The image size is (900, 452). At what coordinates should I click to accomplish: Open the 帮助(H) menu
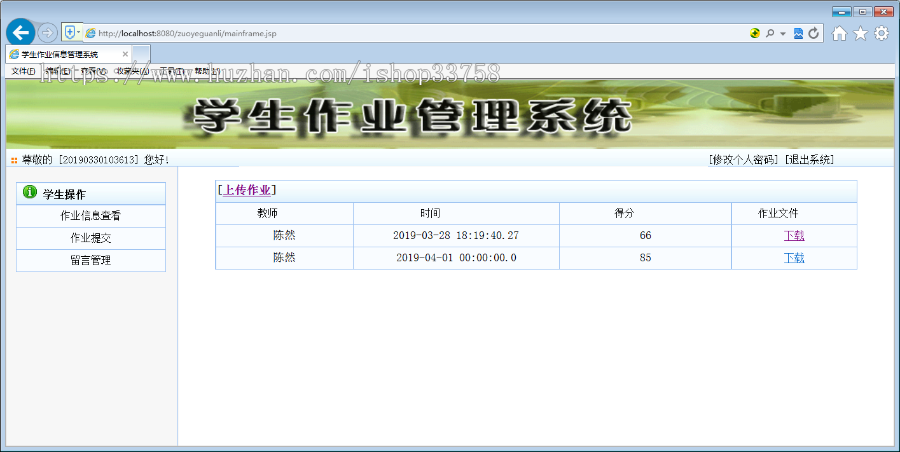click(207, 71)
